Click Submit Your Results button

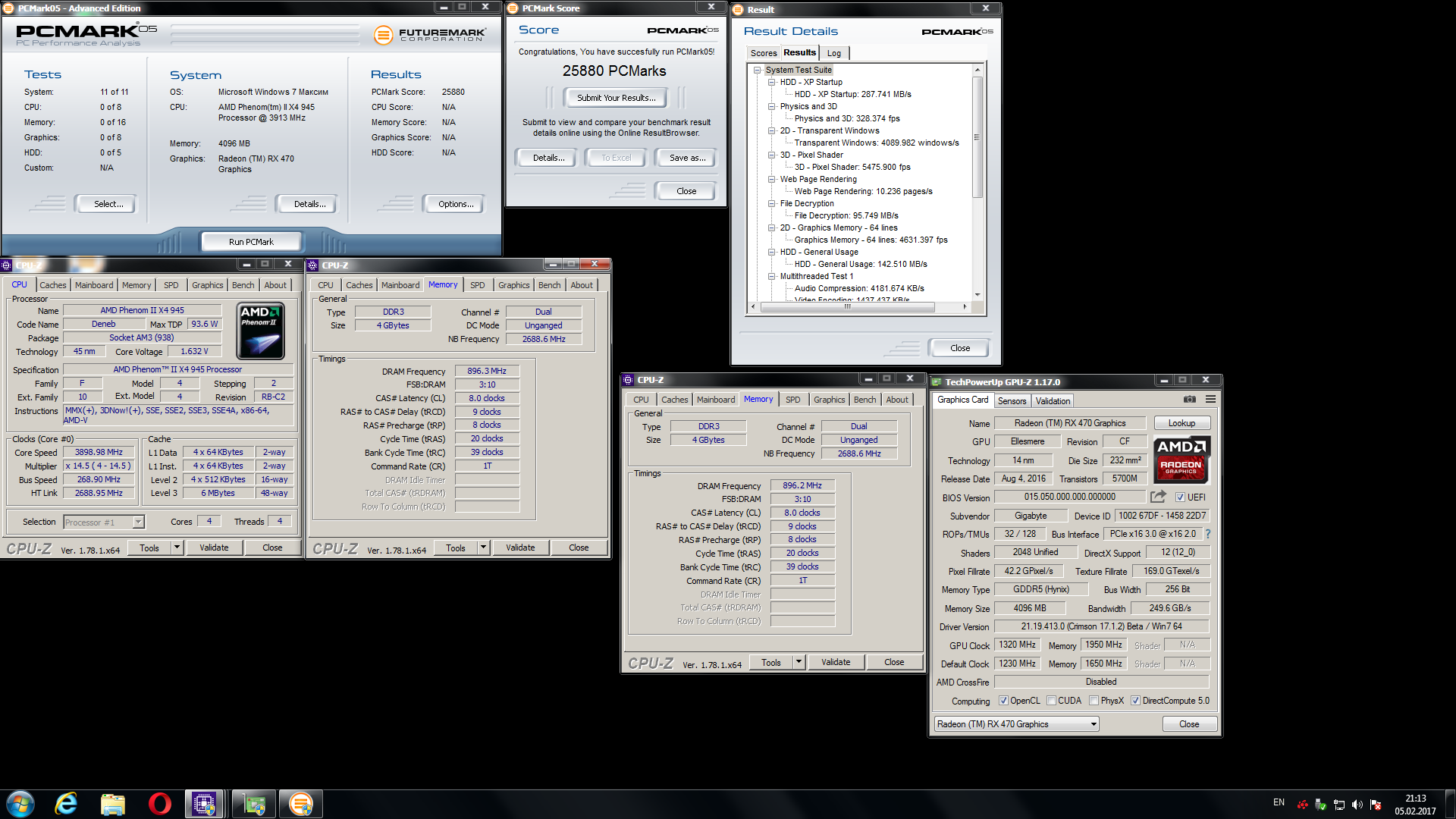click(616, 98)
